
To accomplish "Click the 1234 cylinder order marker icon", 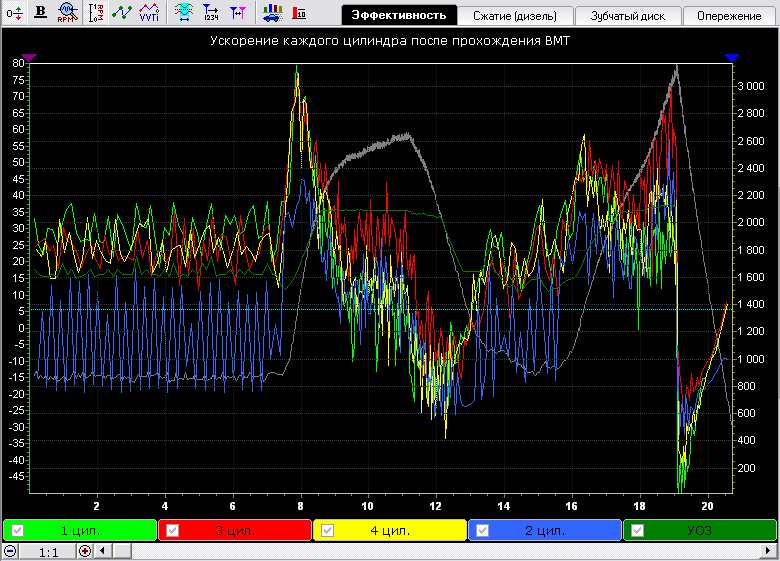I will click(x=211, y=12).
